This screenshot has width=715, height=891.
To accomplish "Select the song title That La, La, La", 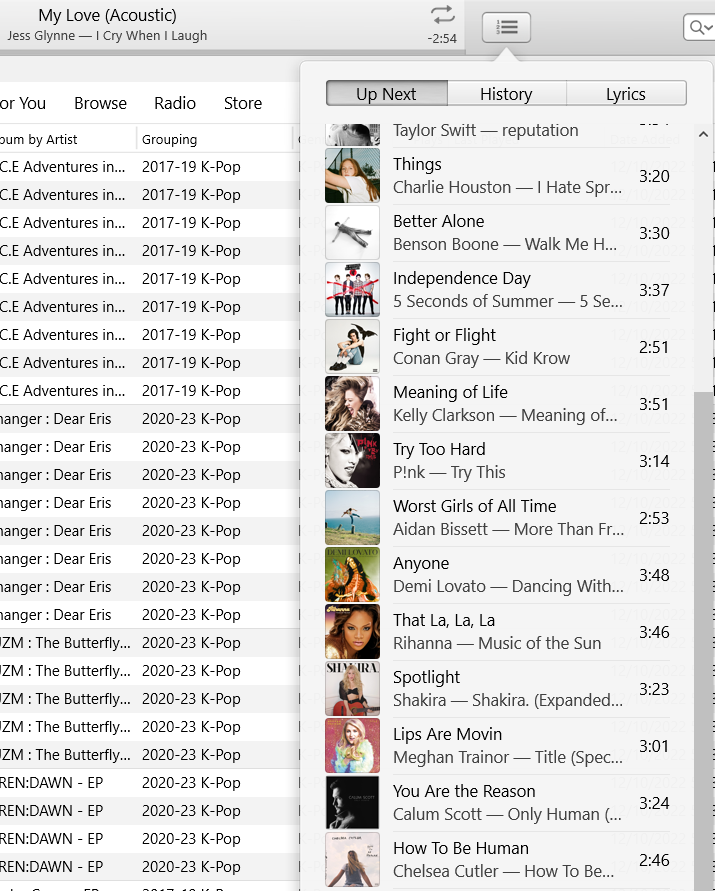I will 444,621.
